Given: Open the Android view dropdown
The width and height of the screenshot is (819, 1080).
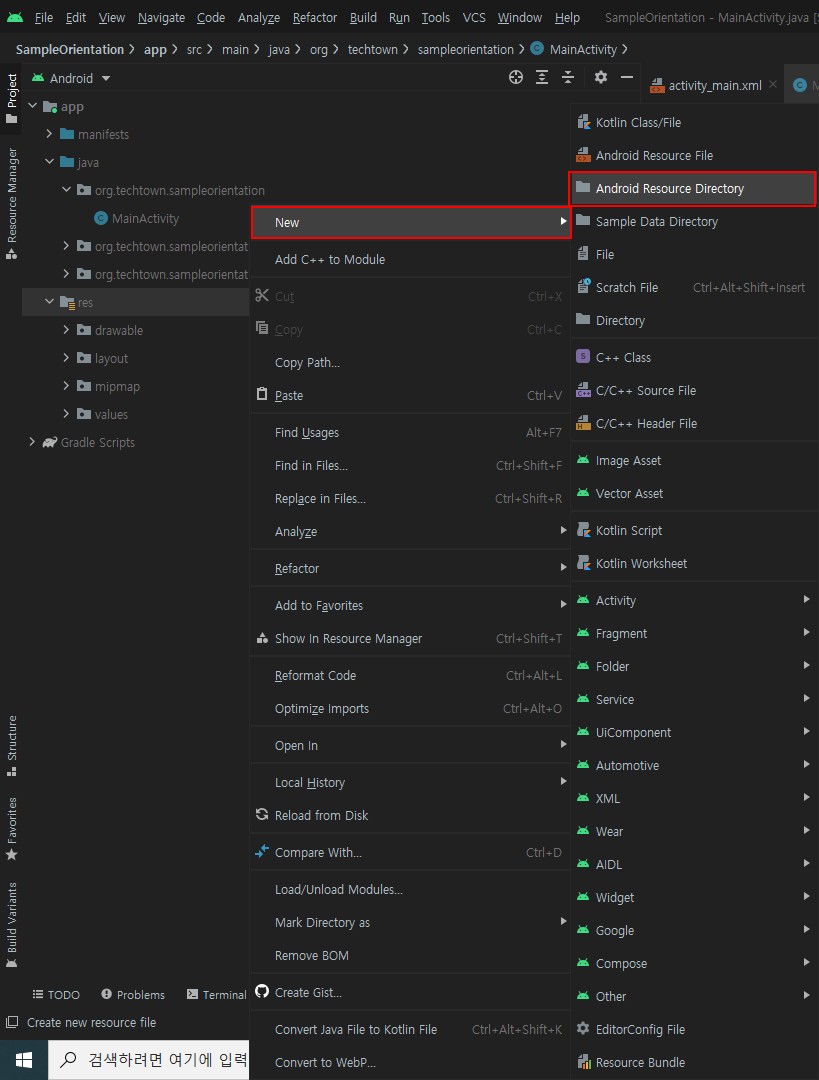Looking at the screenshot, I should pos(72,78).
